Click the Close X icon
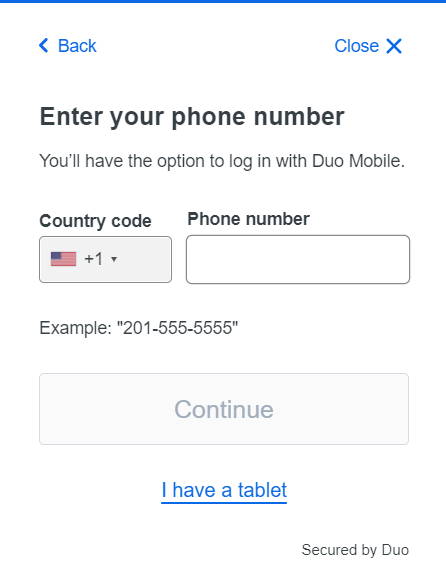Image resolution: width=446 pixels, height=588 pixels. pos(394,46)
